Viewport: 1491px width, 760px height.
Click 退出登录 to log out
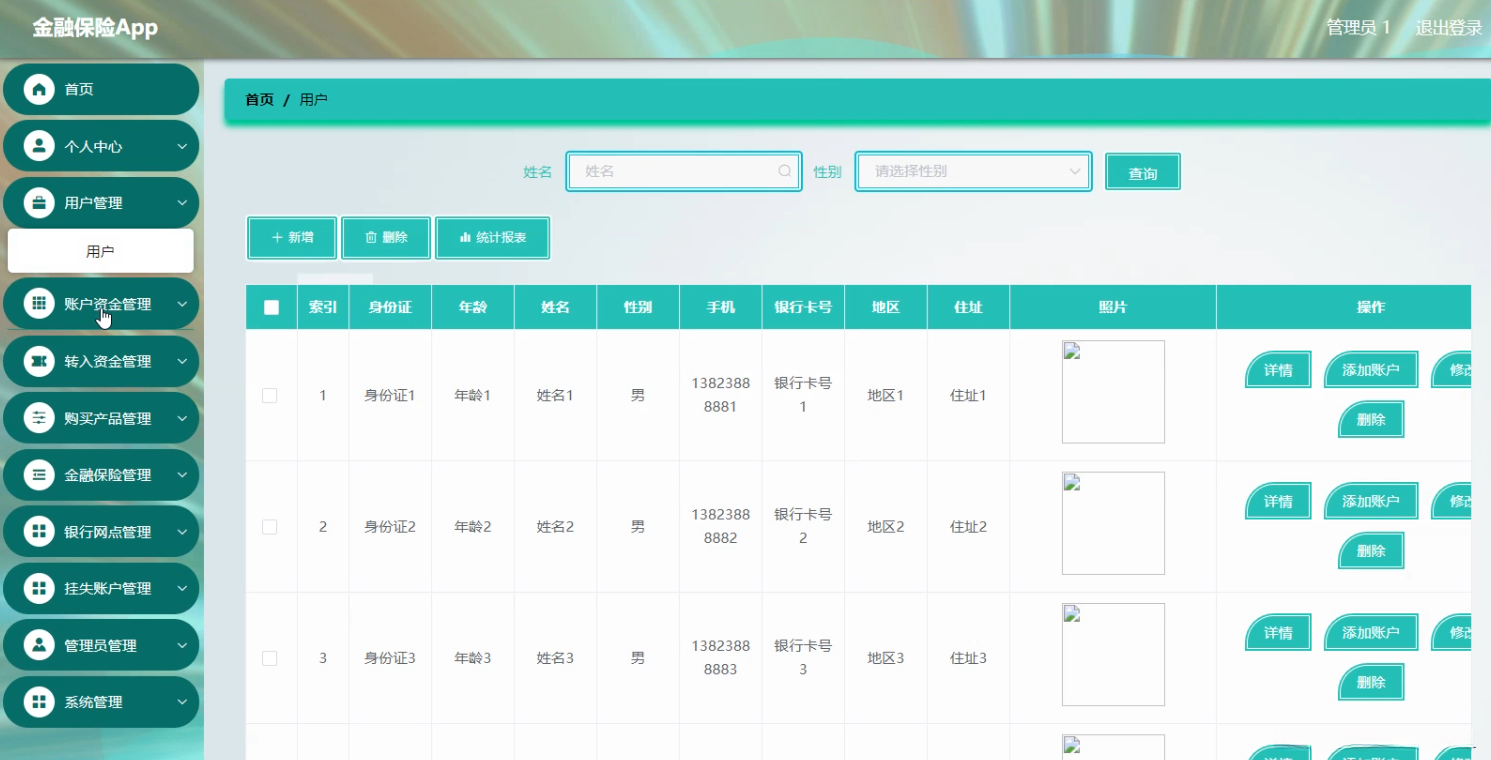tap(1448, 28)
